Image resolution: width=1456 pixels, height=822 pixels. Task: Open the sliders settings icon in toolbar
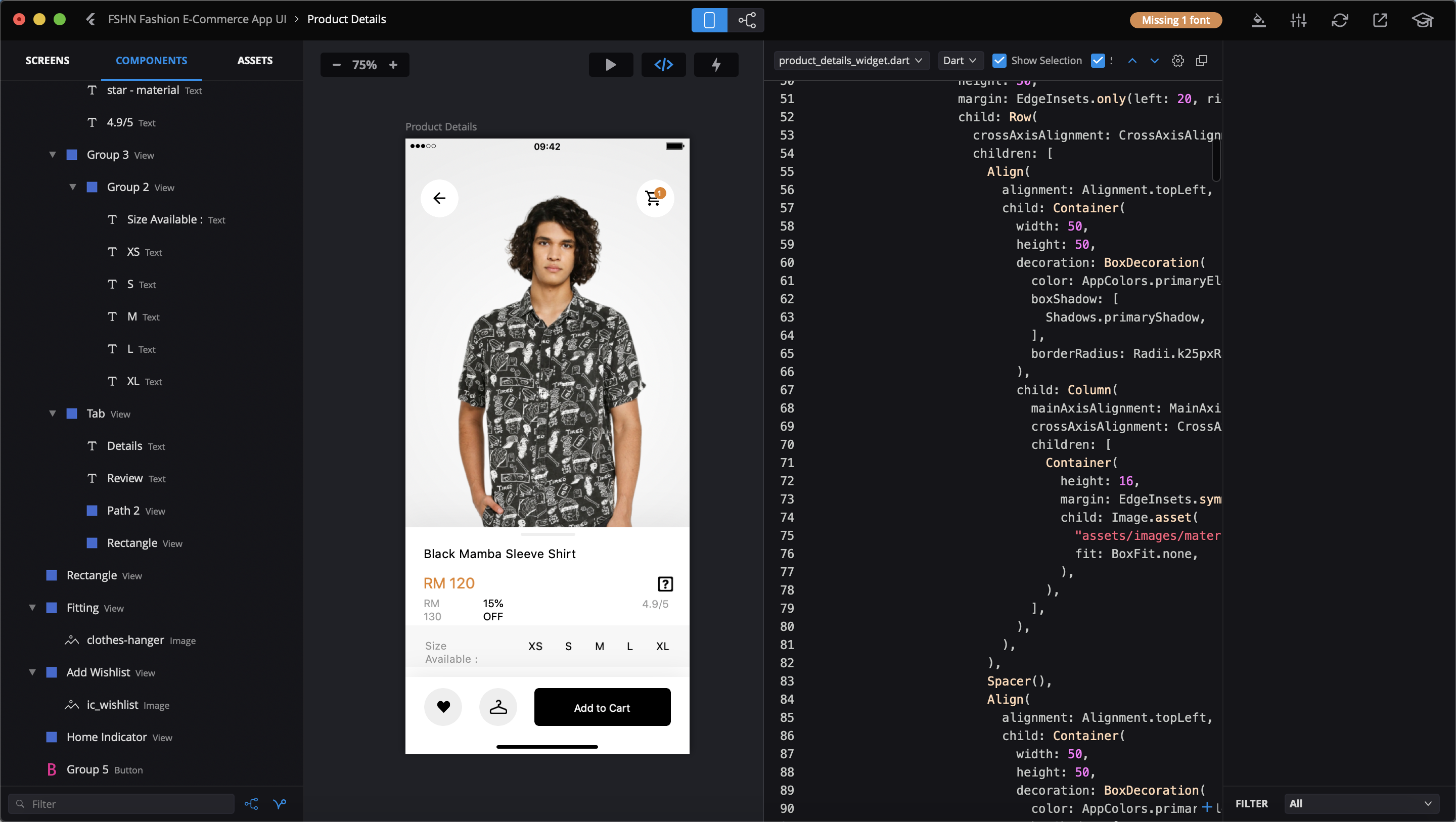coord(1298,20)
